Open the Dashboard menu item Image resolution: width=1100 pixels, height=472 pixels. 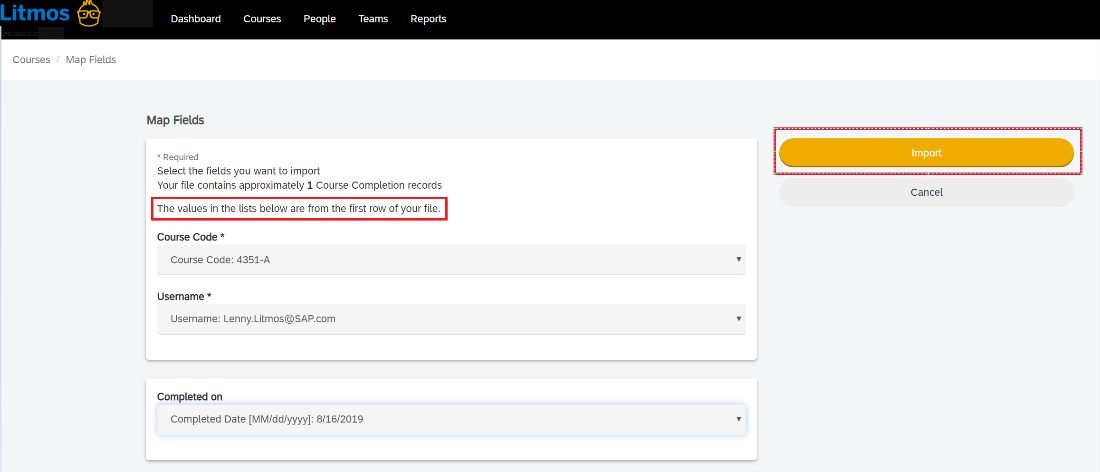(x=196, y=19)
